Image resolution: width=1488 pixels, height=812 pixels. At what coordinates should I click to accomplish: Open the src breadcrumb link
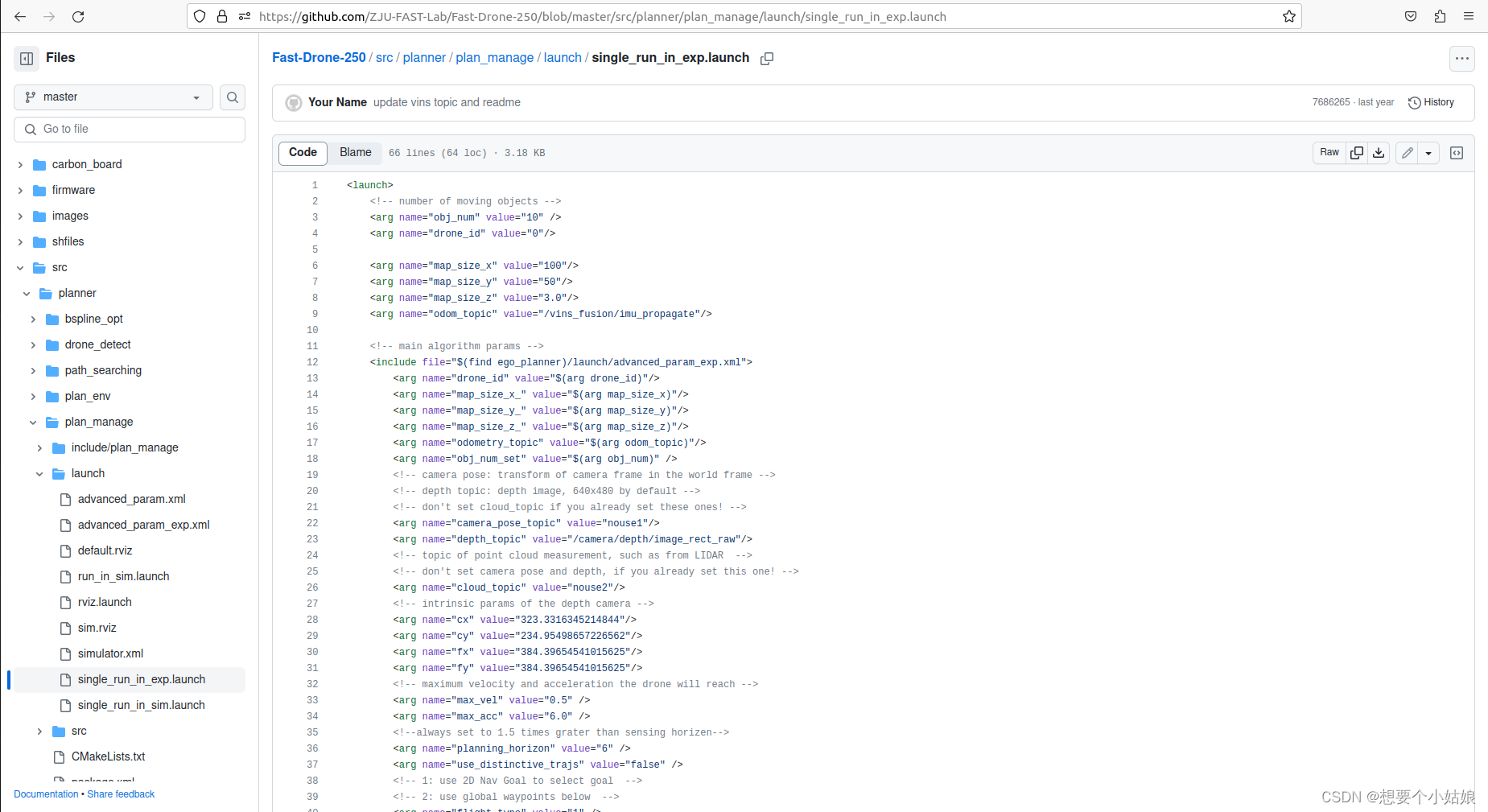[x=385, y=58]
